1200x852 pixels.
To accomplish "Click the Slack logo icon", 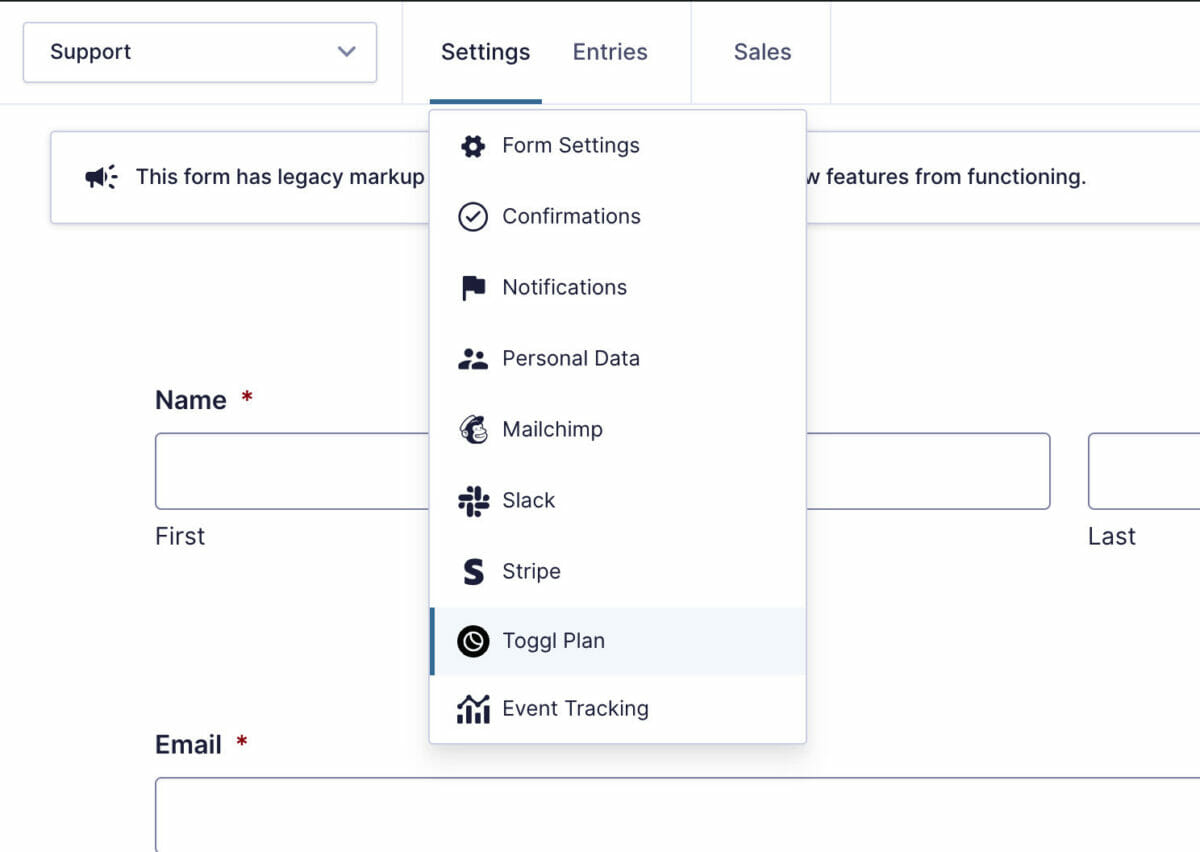I will tap(472, 501).
